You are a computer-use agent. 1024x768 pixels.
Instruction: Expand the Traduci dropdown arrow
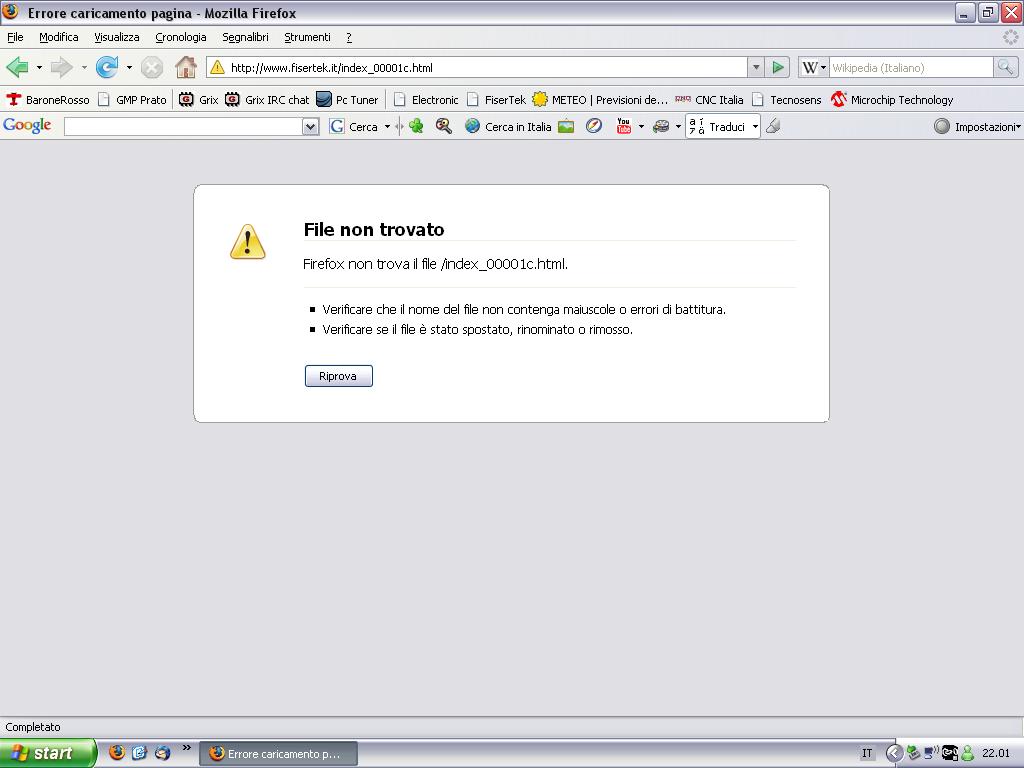(755, 127)
